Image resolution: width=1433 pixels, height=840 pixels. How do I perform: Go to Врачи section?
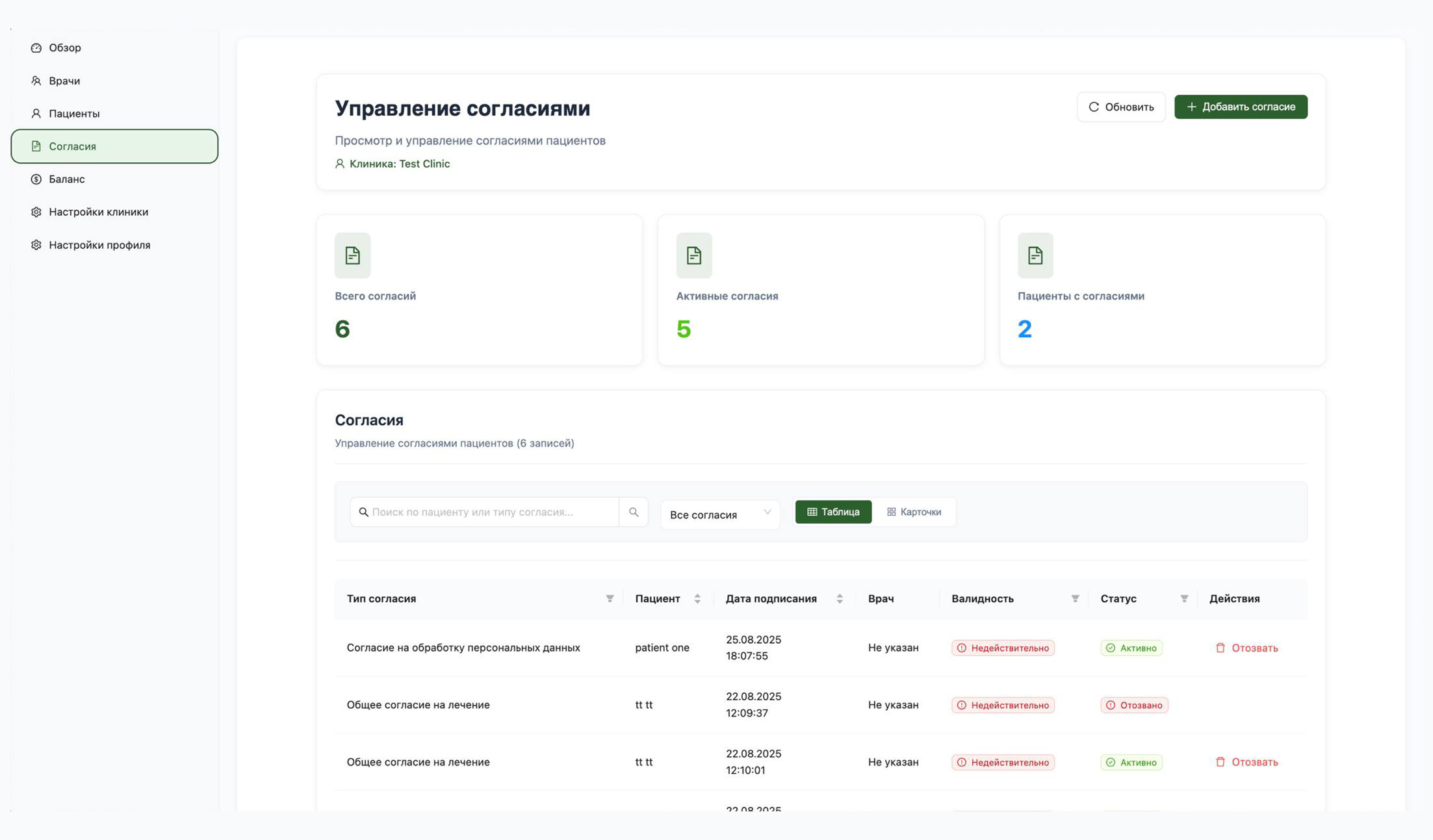coord(64,81)
